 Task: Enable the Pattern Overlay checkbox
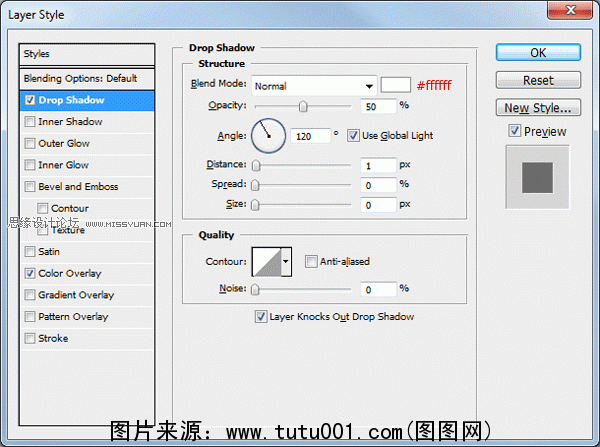tap(30, 317)
